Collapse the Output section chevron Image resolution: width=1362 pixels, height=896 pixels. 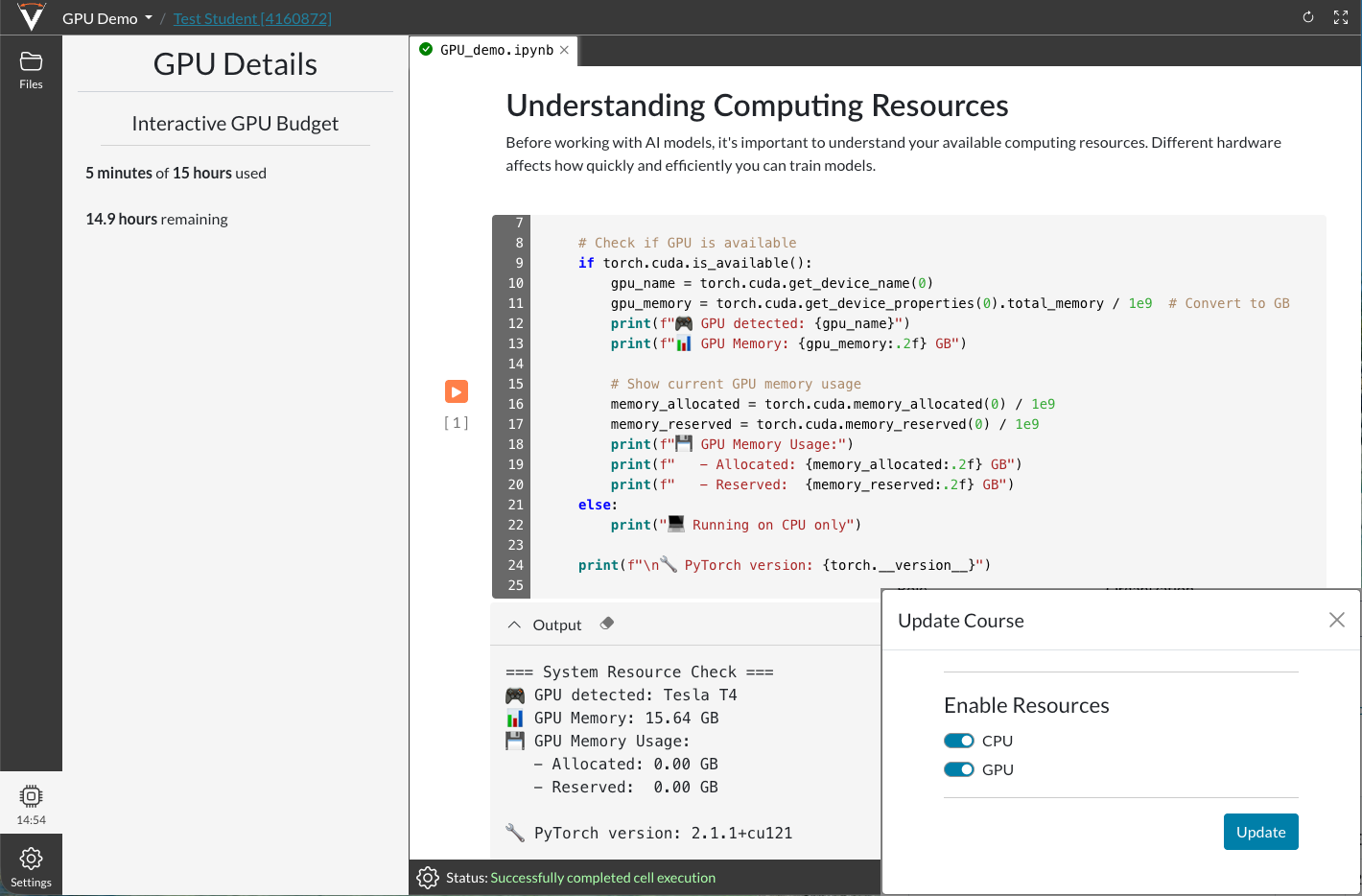(x=514, y=625)
